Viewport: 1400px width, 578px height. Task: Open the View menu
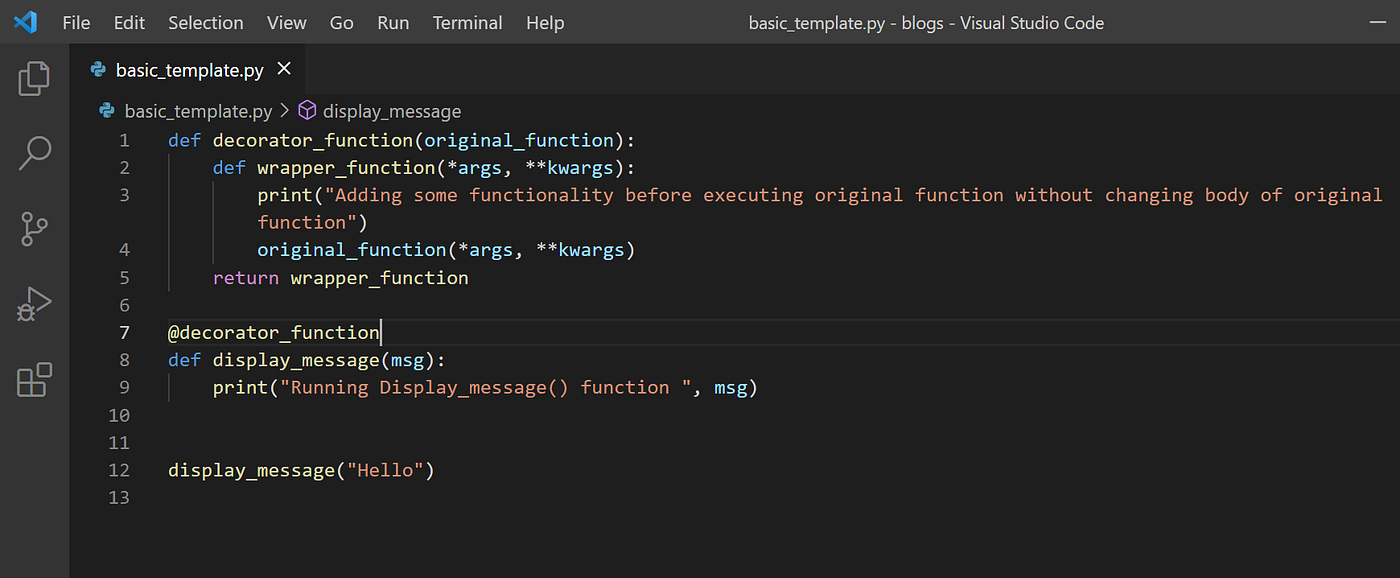[287, 22]
